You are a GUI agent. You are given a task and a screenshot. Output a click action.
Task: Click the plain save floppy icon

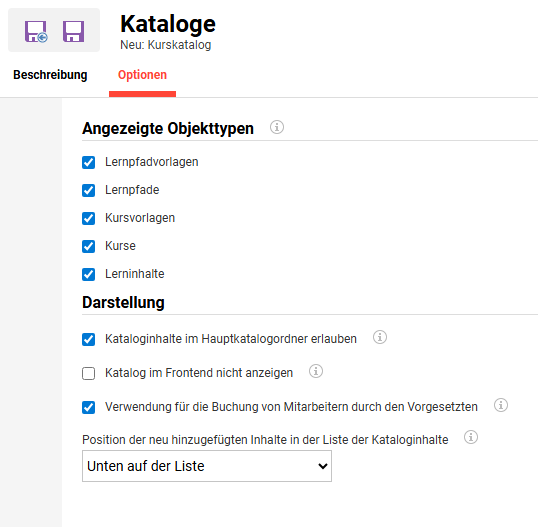point(73,32)
